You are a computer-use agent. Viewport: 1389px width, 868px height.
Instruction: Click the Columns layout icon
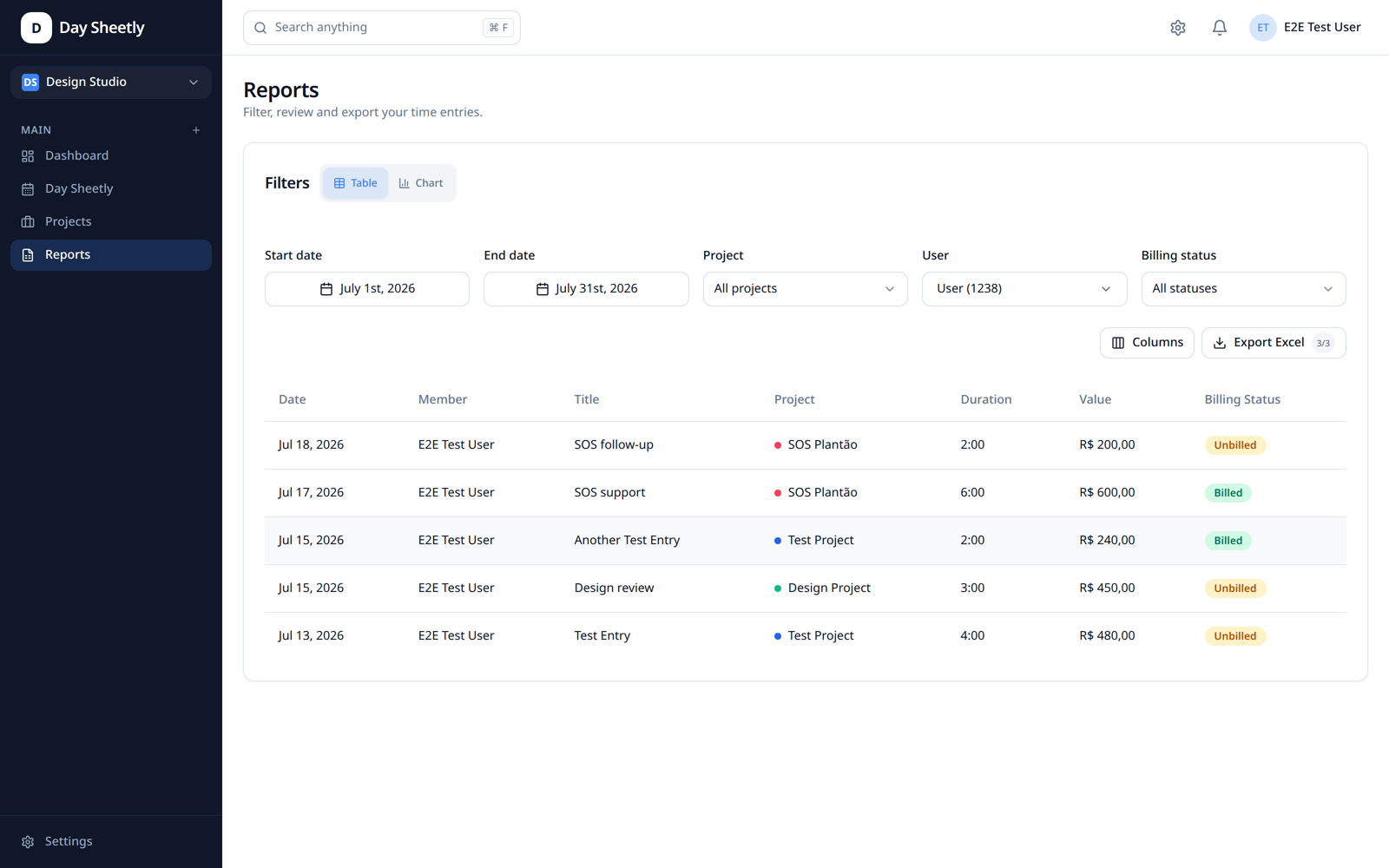click(1118, 343)
